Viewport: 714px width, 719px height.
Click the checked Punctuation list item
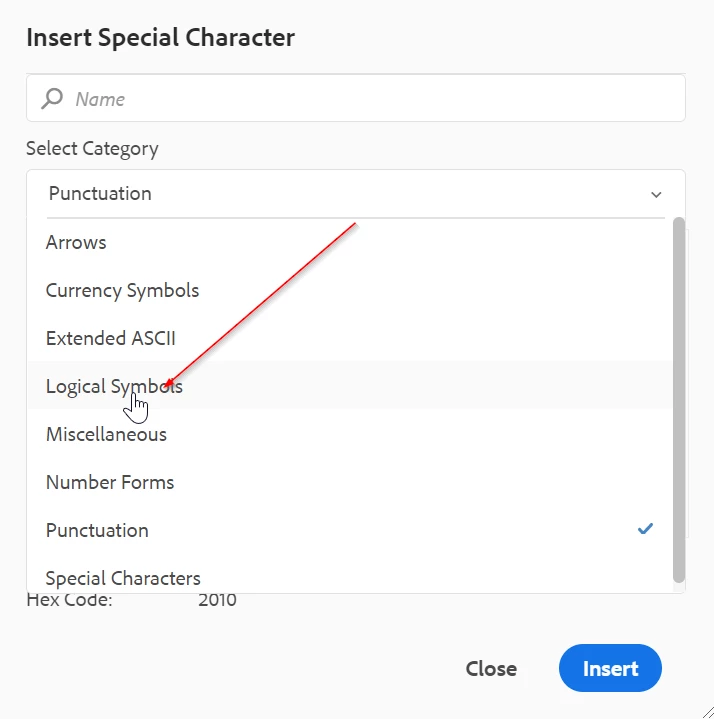click(x=97, y=530)
